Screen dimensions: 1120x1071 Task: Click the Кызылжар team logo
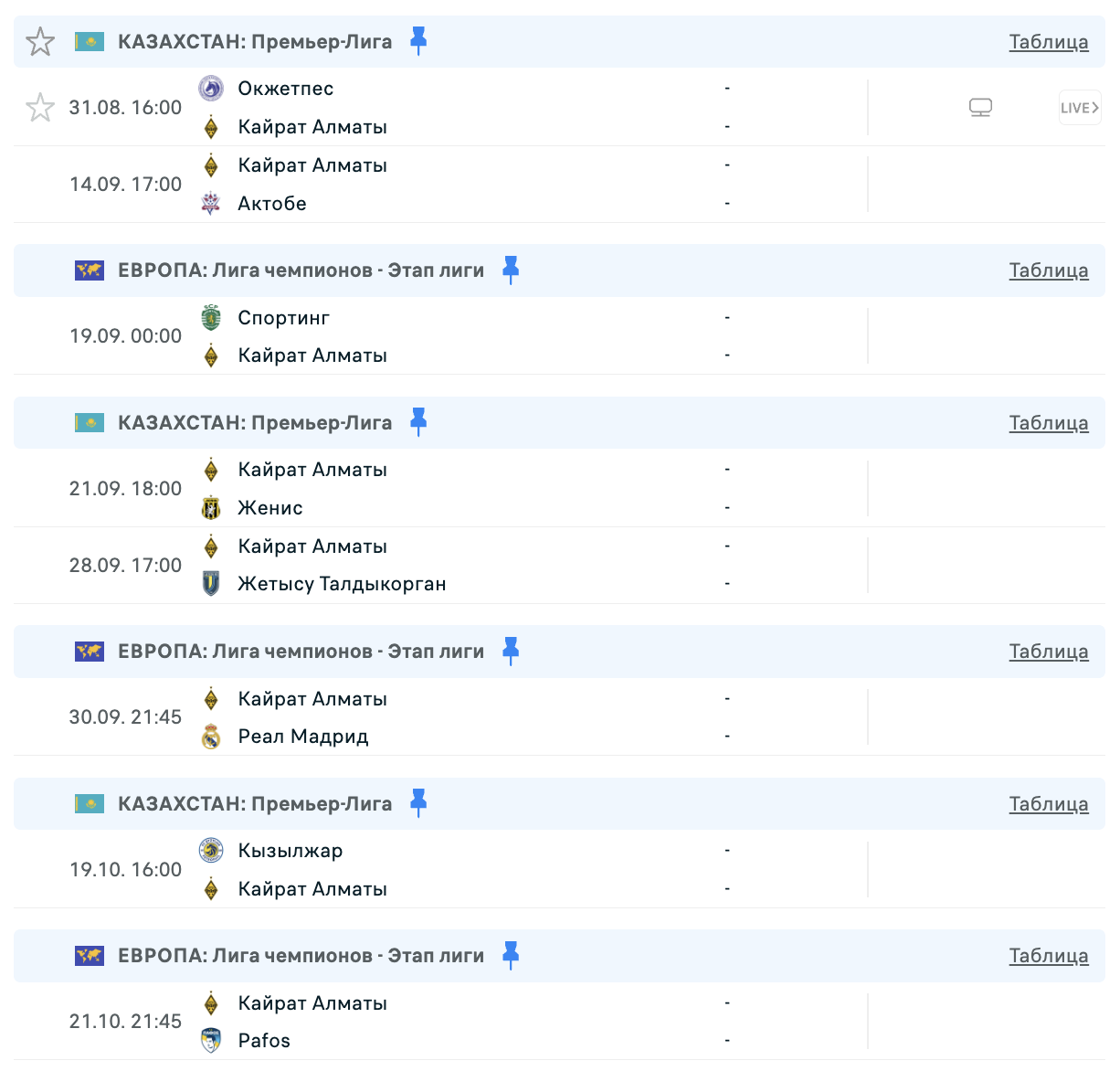pyautogui.click(x=211, y=851)
